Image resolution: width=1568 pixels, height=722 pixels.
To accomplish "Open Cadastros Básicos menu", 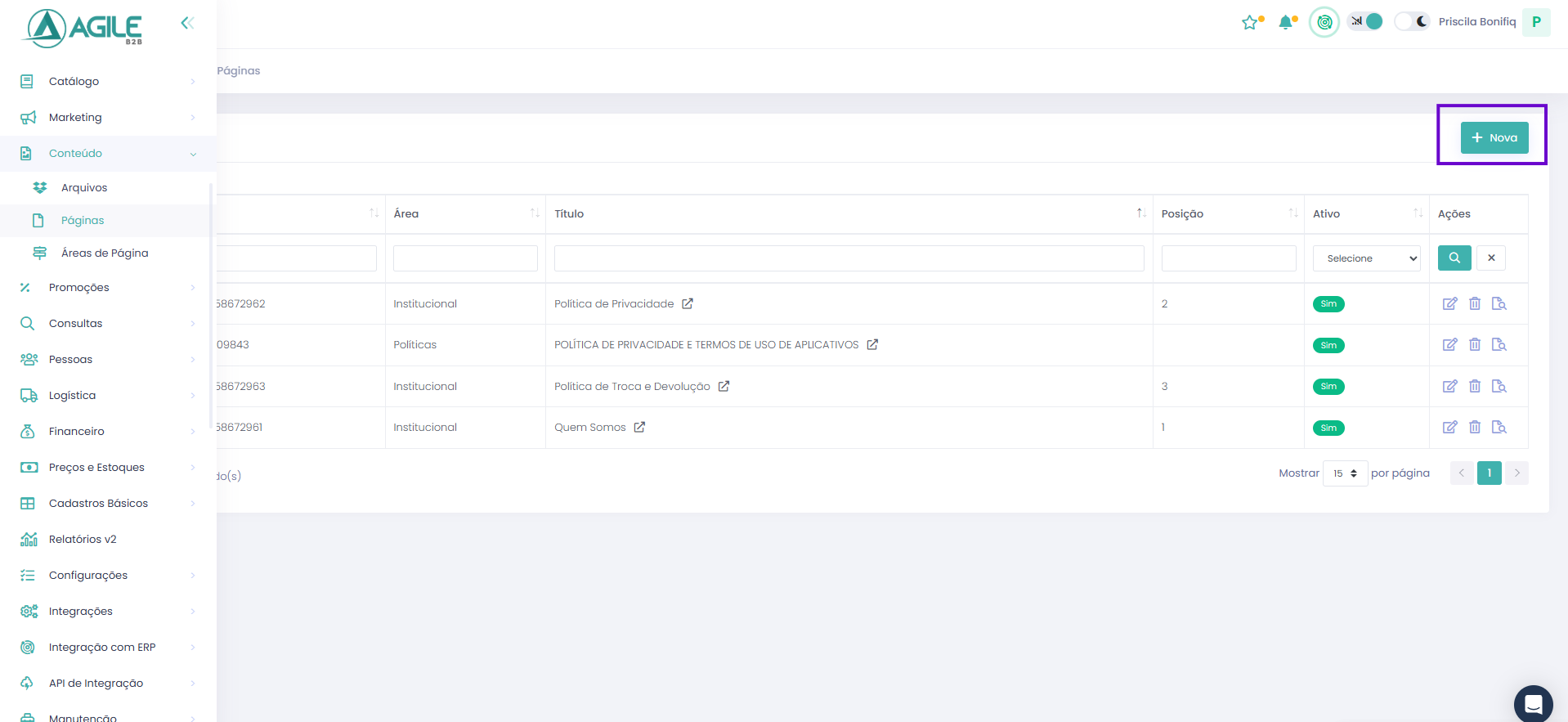I will pos(108,503).
